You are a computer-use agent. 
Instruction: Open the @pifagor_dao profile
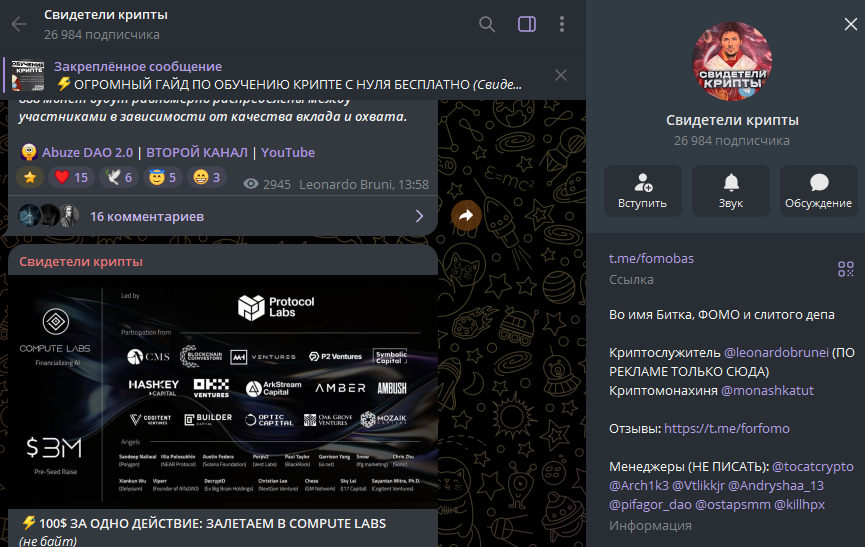click(x=650, y=505)
